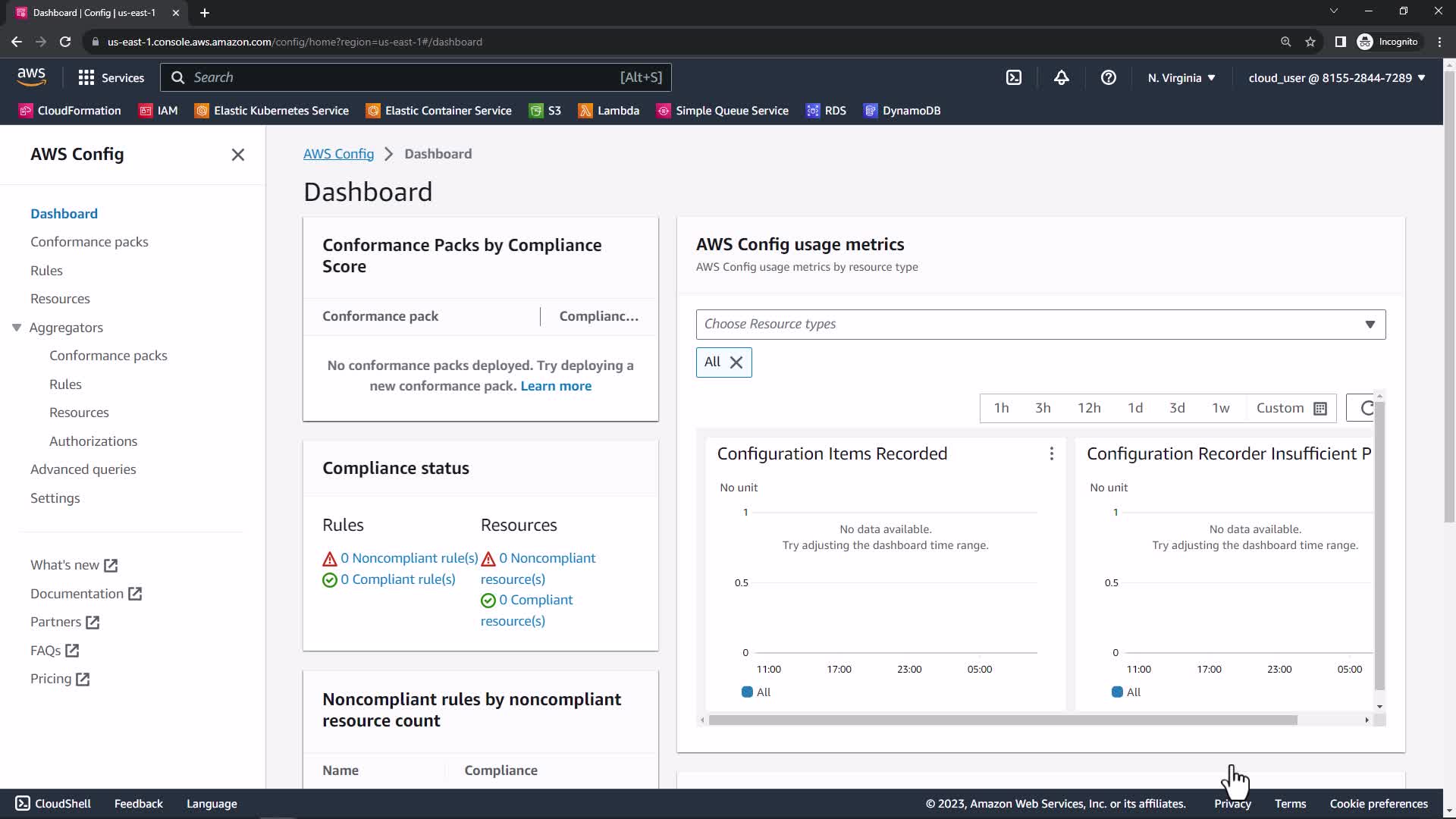Viewport: 1456px width, 819px height.
Task: Close the AWS Config side navigation
Action: [x=237, y=155]
